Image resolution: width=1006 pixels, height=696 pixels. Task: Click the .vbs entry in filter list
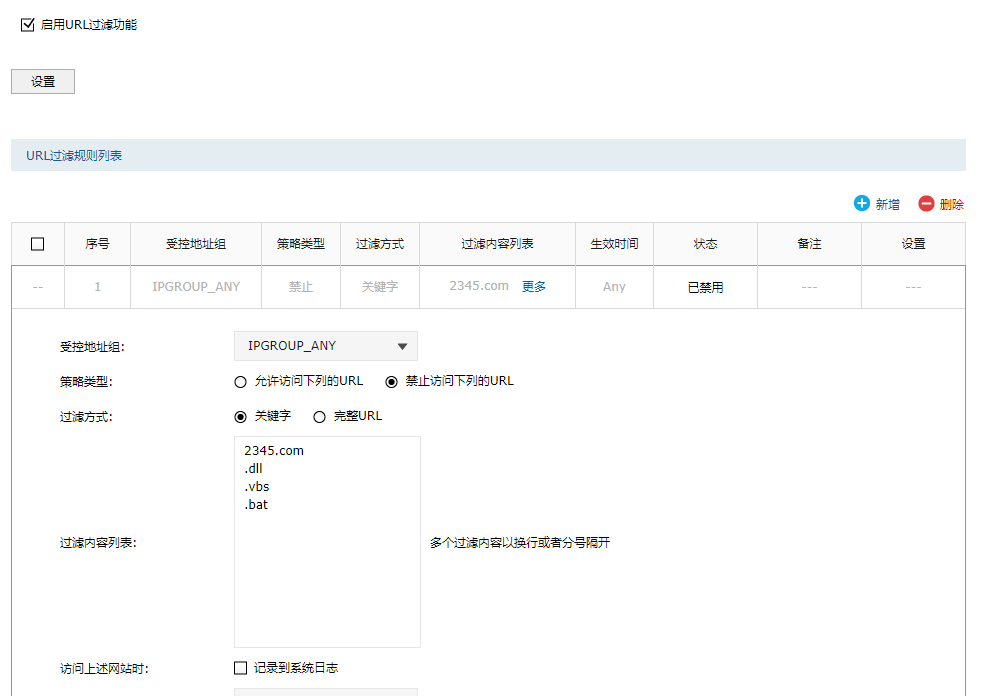pyautogui.click(x=257, y=486)
